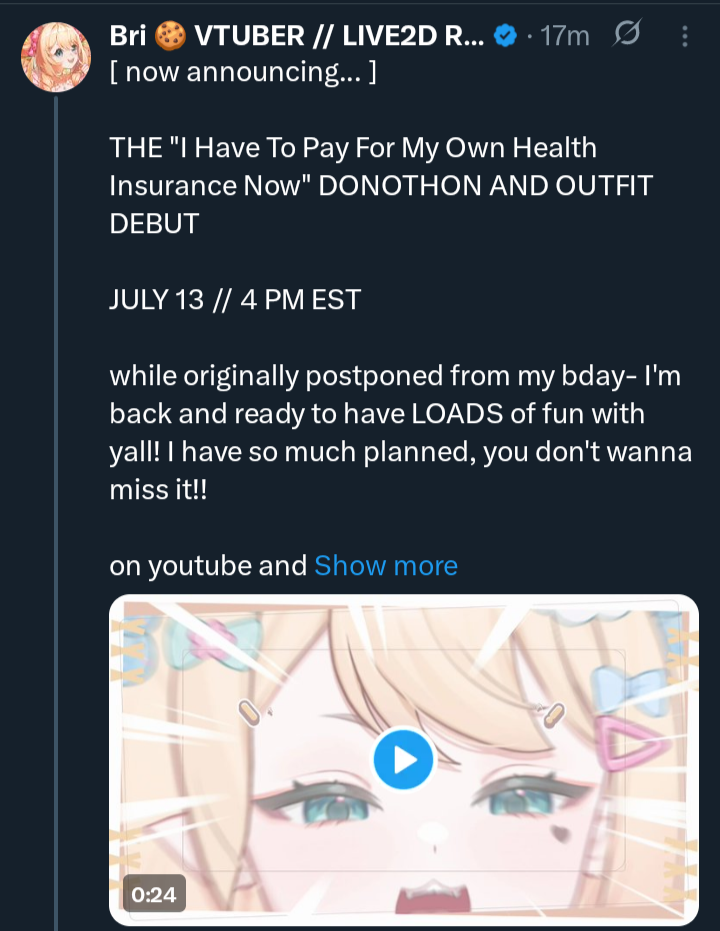Image resolution: width=720 pixels, height=931 pixels.
Task: Click the DONOTHON AND OUTFIT DEBUT headline
Action: [x=380, y=185]
